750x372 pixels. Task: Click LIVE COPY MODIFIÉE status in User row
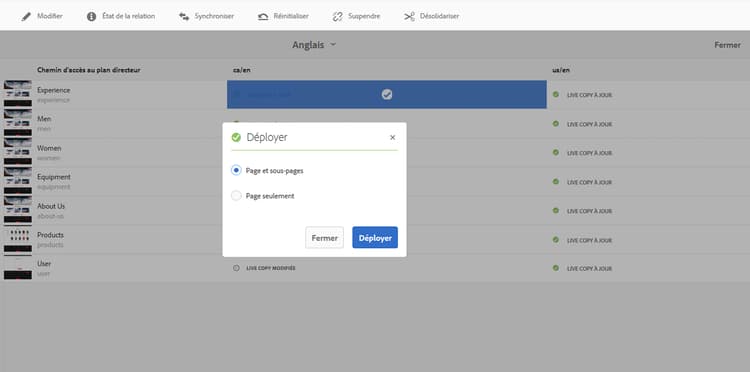tap(270, 268)
